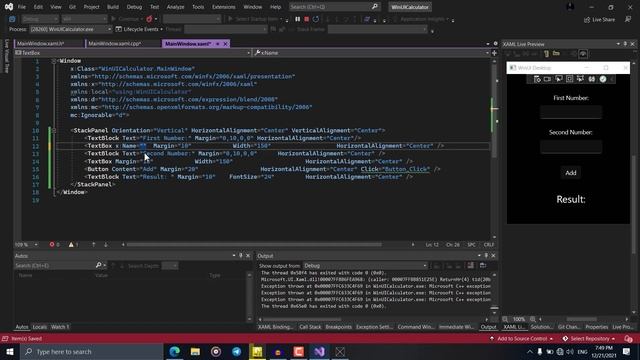Open Visual Studio from the taskbar

(319, 351)
